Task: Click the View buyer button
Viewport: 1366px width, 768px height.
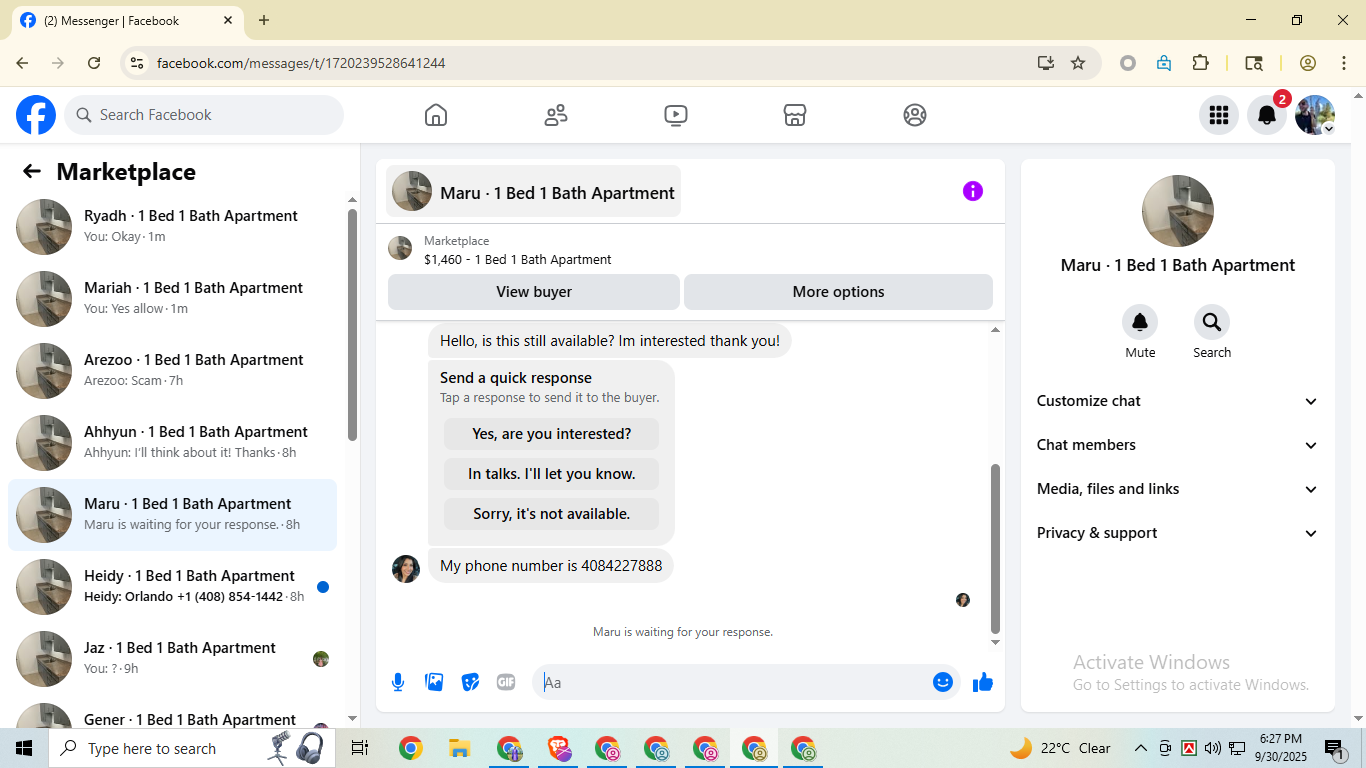Action: [534, 292]
